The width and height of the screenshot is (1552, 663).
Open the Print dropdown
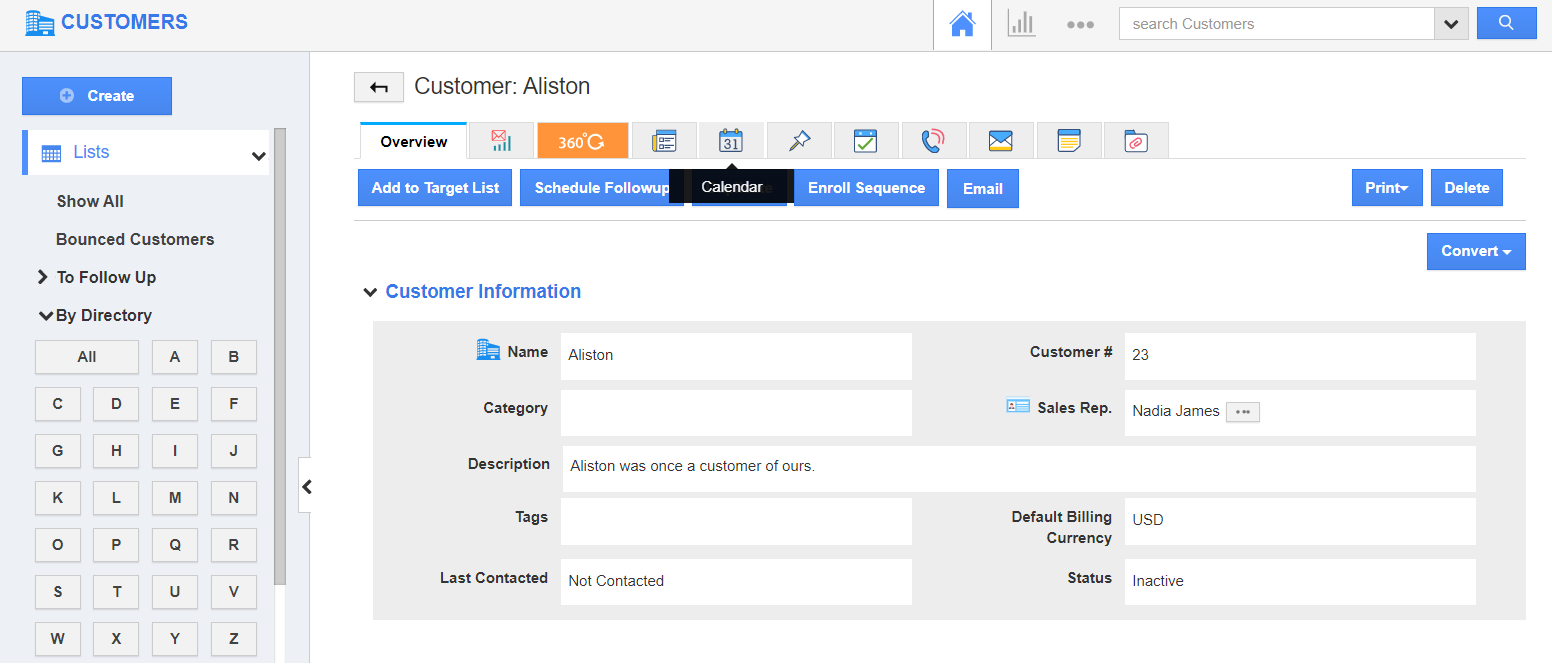pos(1387,188)
